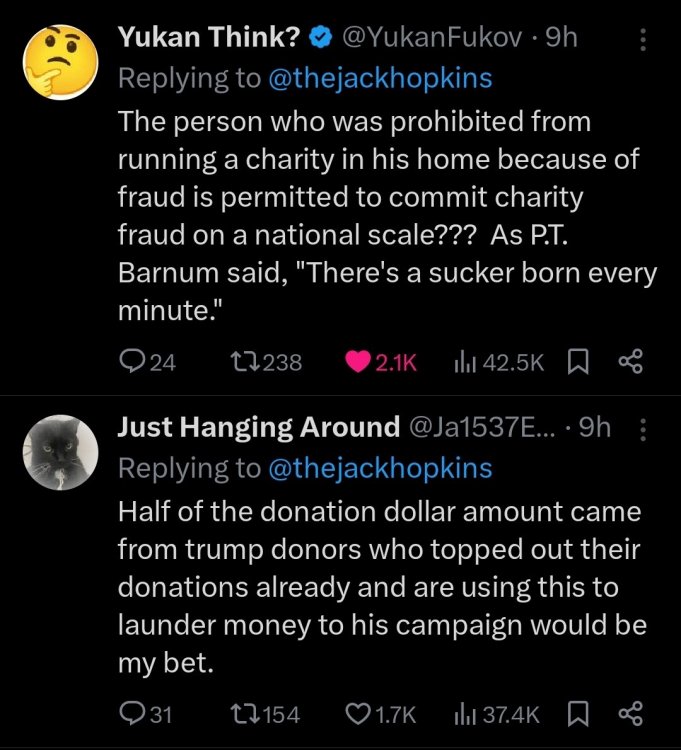Open more options for Yukan Think's tweet
The image size is (681, 750).
(x=642, y=40)
